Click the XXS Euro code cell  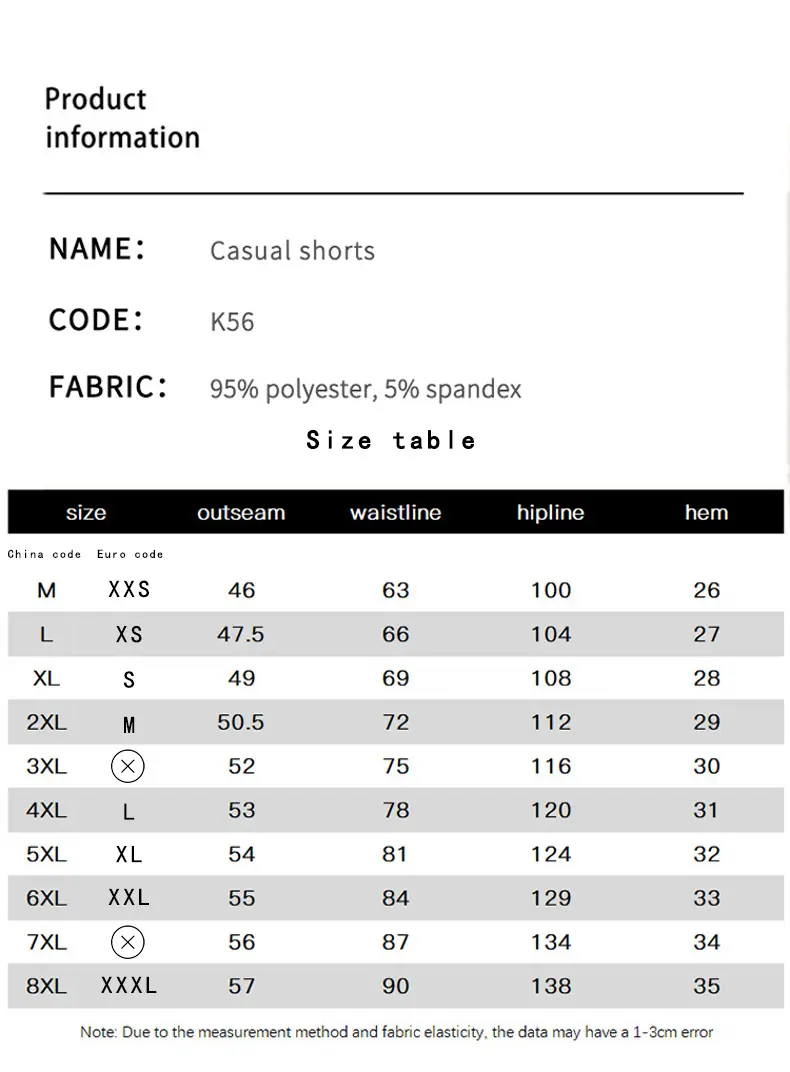[129, 589]
